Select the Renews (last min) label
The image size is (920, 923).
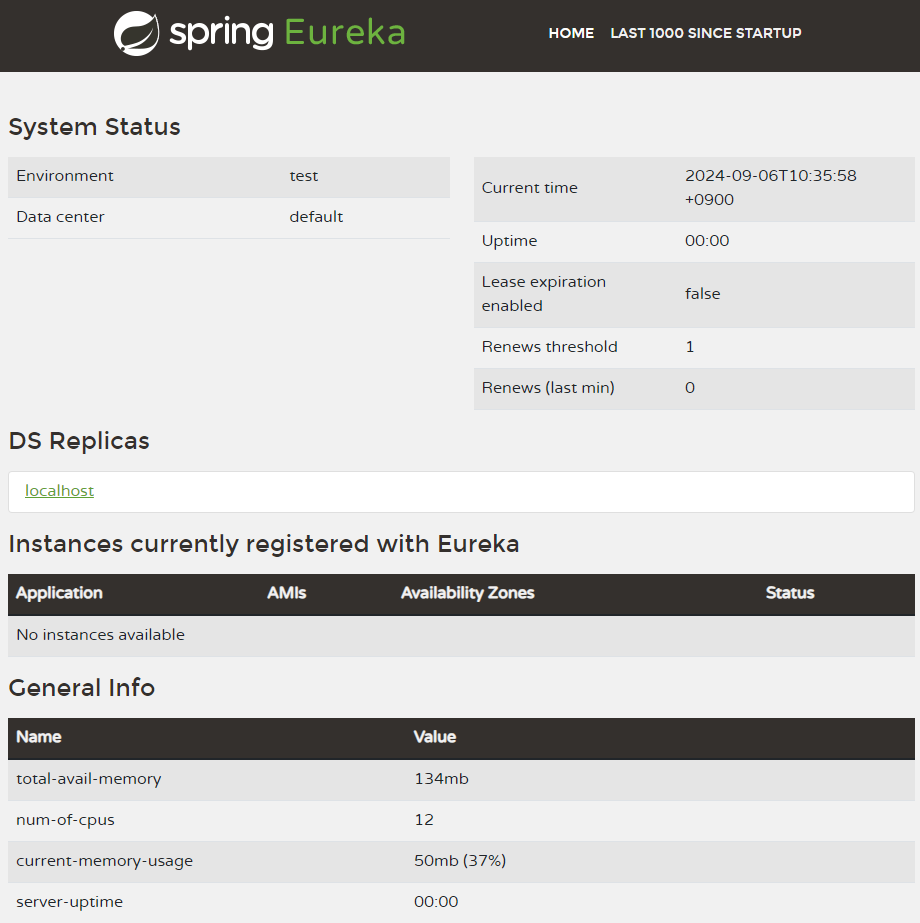pyautogui.click(x=548, y=388)
